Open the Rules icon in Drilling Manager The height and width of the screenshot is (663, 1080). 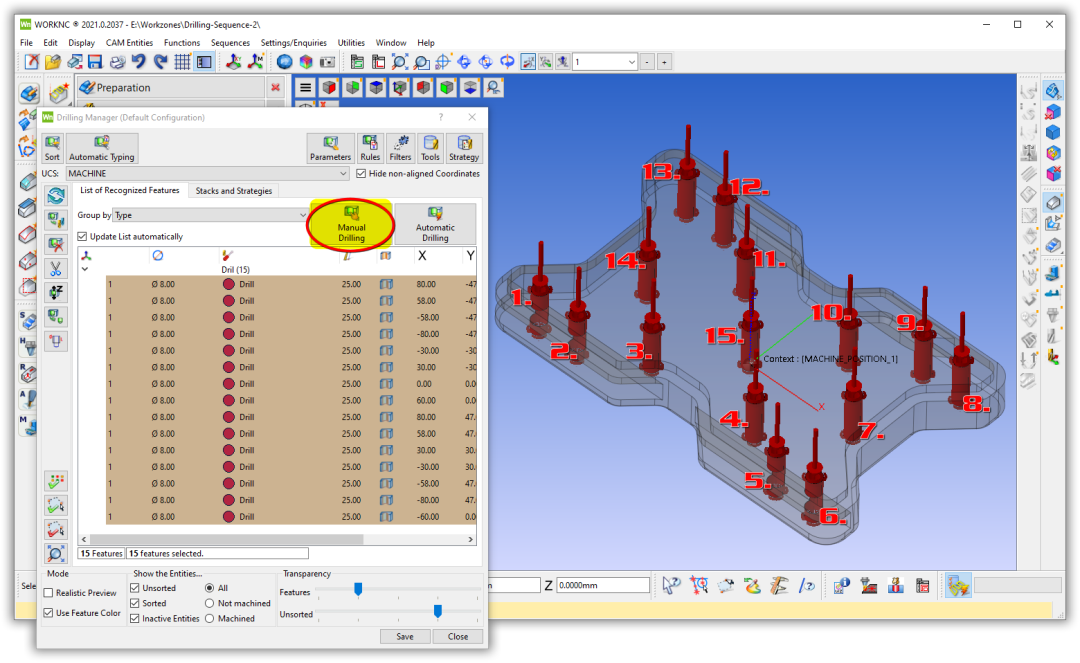click(x=370, y=148)
